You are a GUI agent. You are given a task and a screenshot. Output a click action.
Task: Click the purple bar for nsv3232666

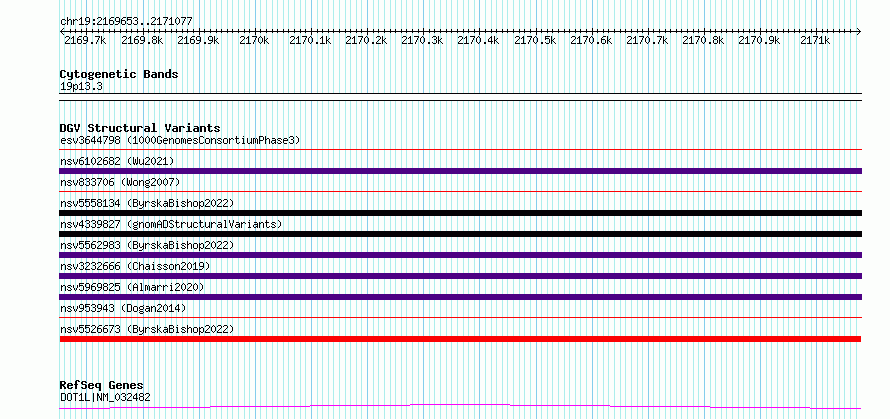(x=460, y=276)
